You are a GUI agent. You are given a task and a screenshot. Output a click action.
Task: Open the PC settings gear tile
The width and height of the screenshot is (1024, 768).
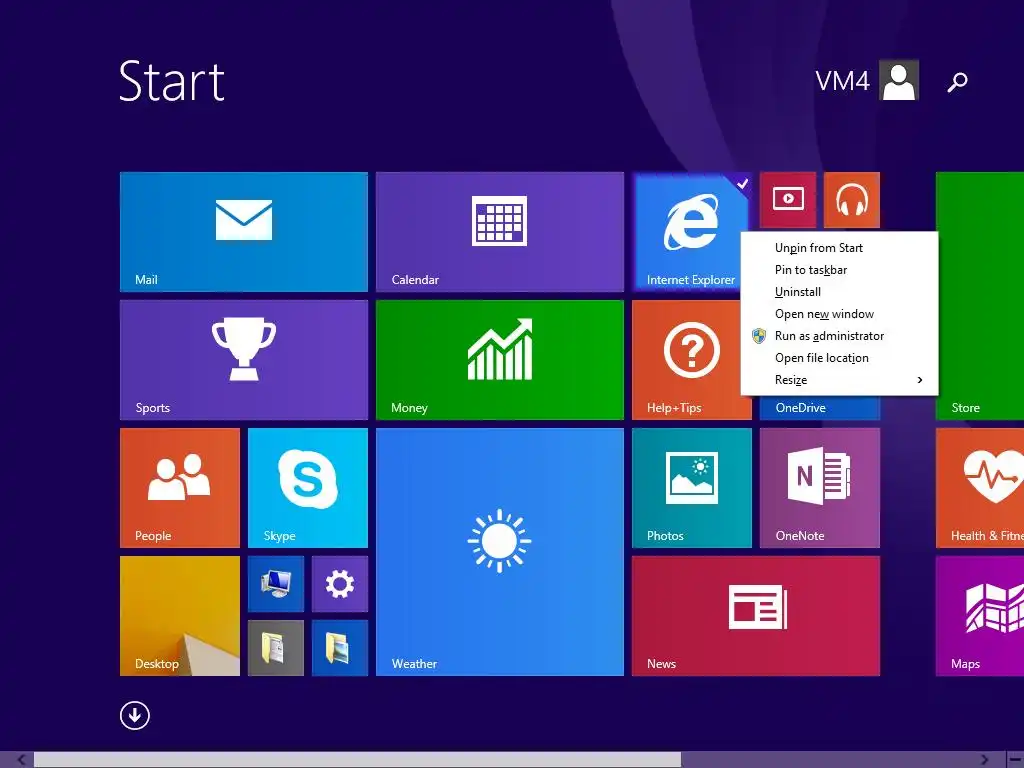(x=340, y=584)
